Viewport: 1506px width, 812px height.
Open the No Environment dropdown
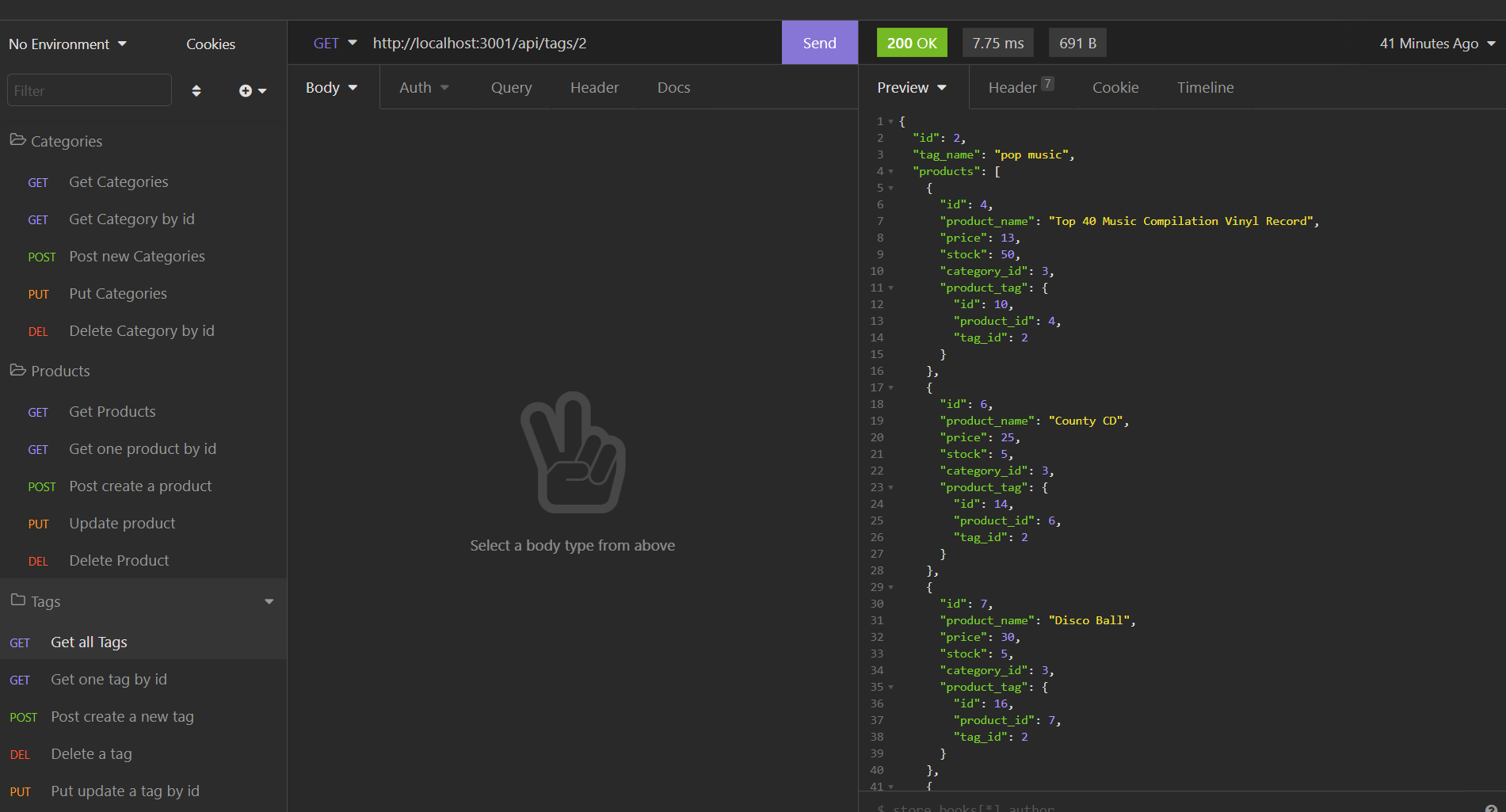(x=67, y=44)
